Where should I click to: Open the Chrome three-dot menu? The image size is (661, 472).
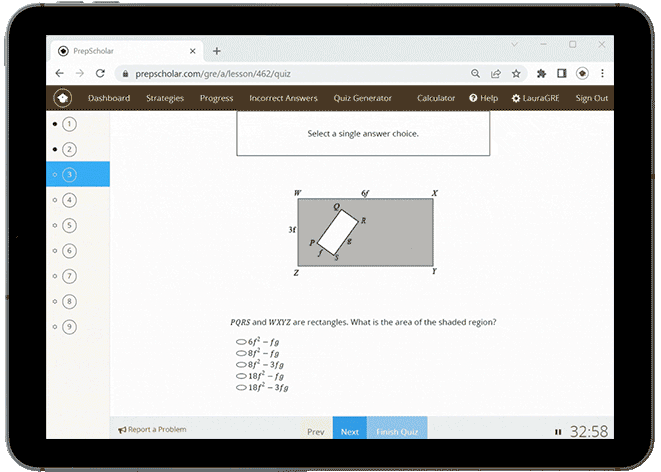[x=602, y=73]
